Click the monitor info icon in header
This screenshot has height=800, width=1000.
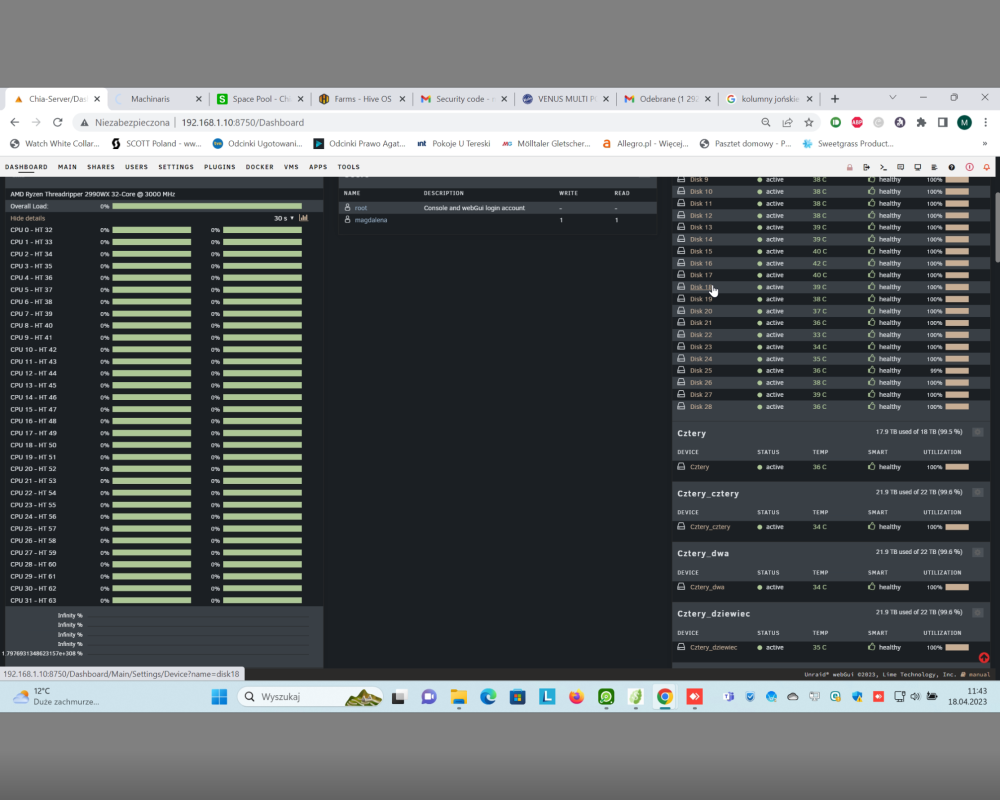pyautogui.click(x=918, y=167)
